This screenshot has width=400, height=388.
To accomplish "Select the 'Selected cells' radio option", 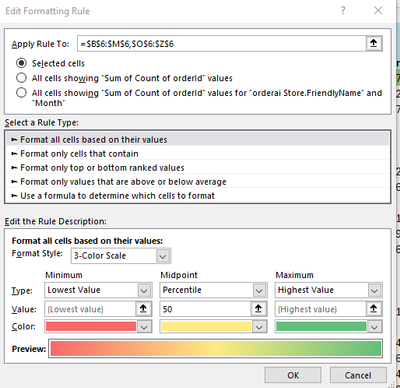I will (x=21, y=63).
